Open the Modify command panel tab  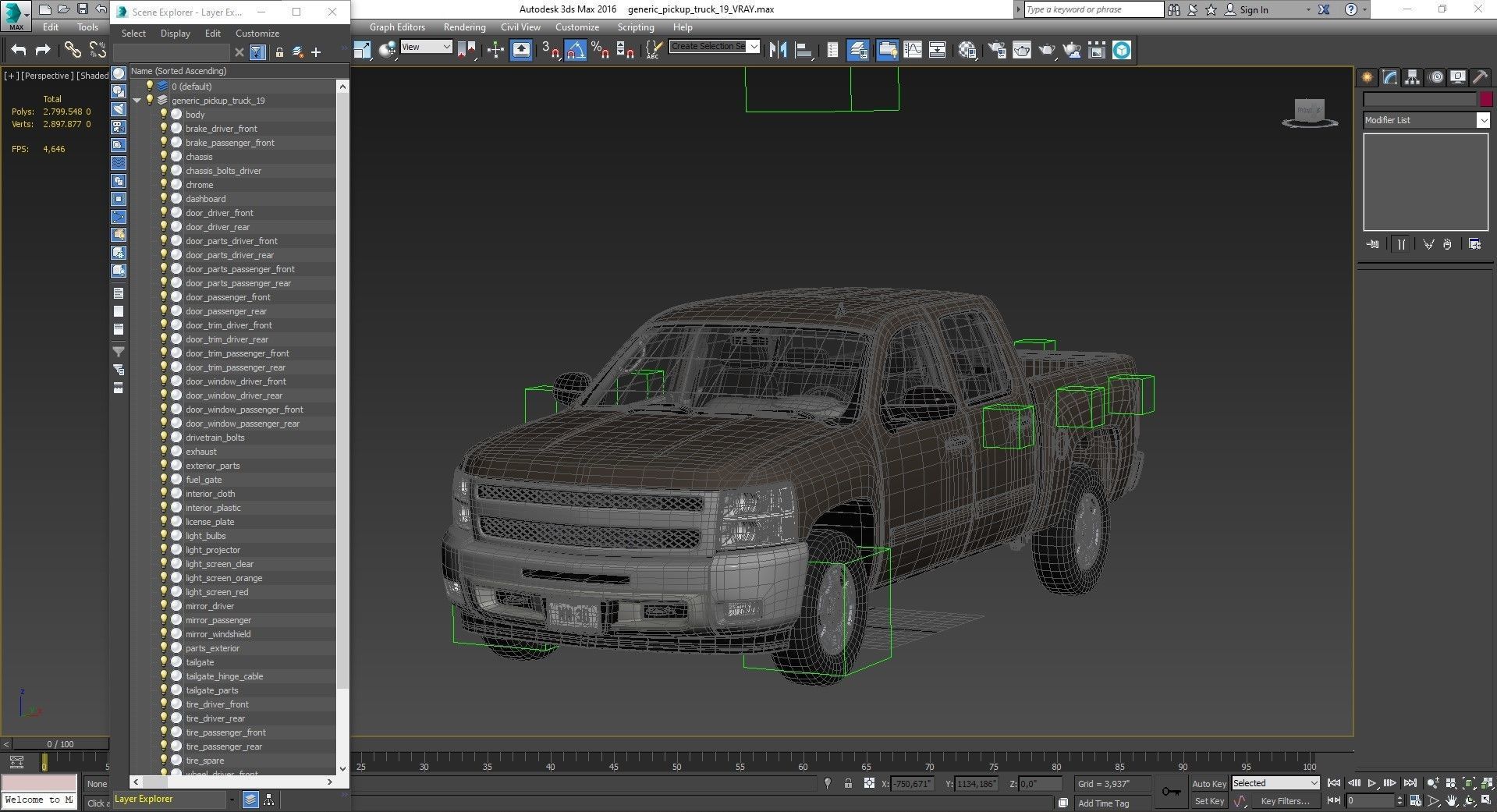click(x=1390, y=77)
